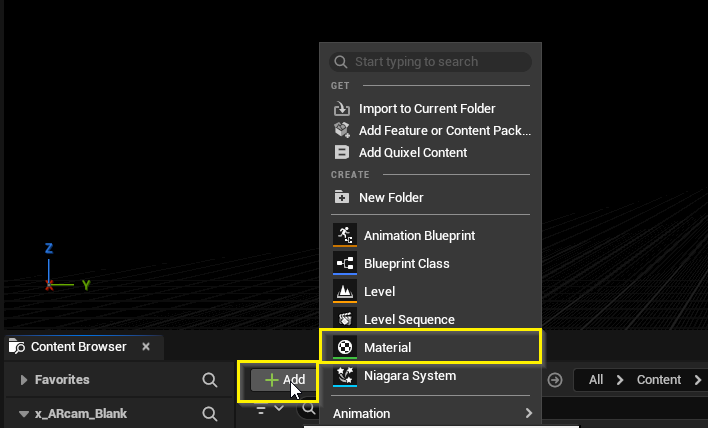The height and width of the screenshot is (428, 708).
Task: Click the Content breadcrumb path item
Action: (658, 380)
